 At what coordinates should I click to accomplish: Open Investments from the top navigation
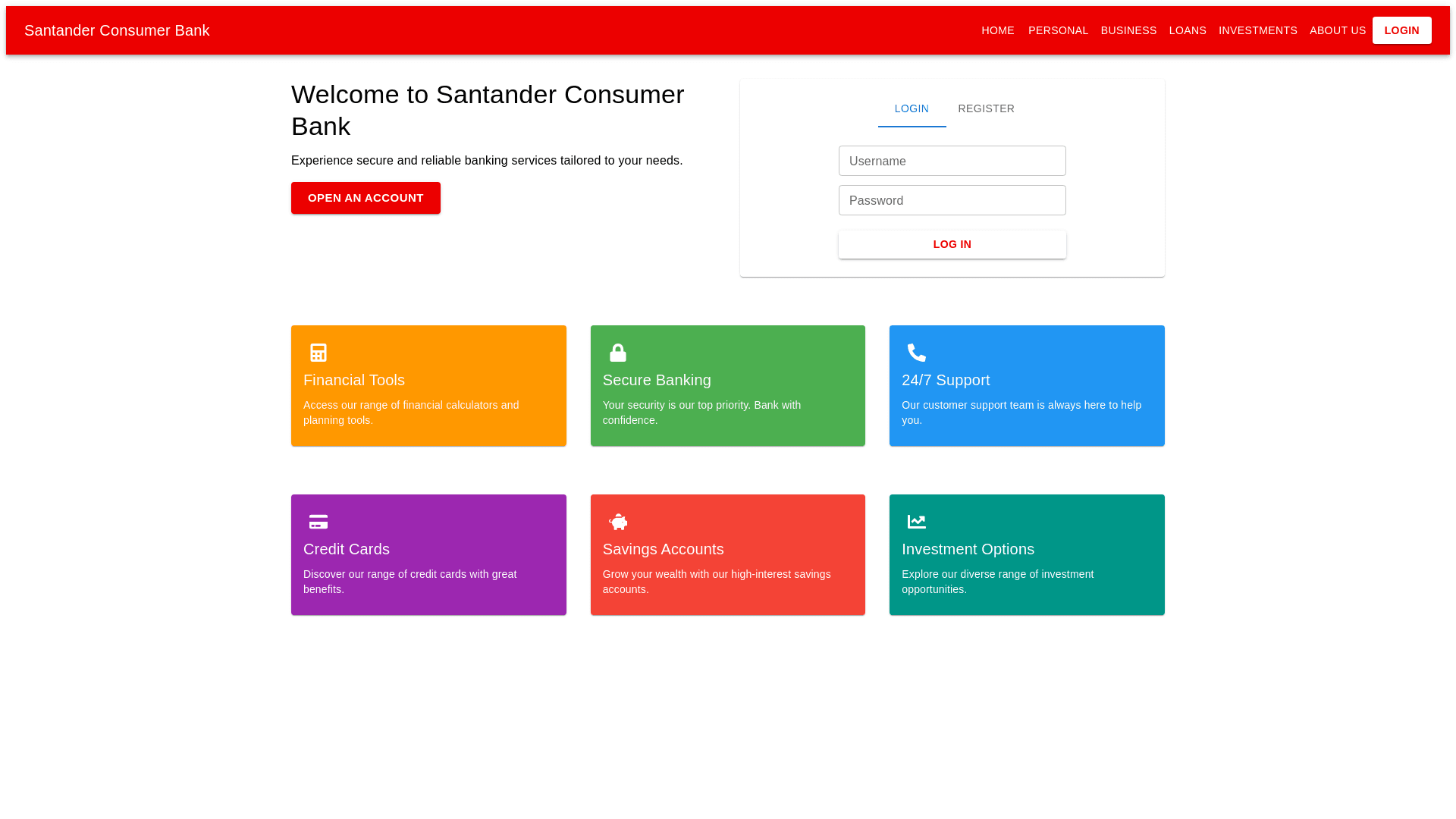click(x=1257, y=30)
